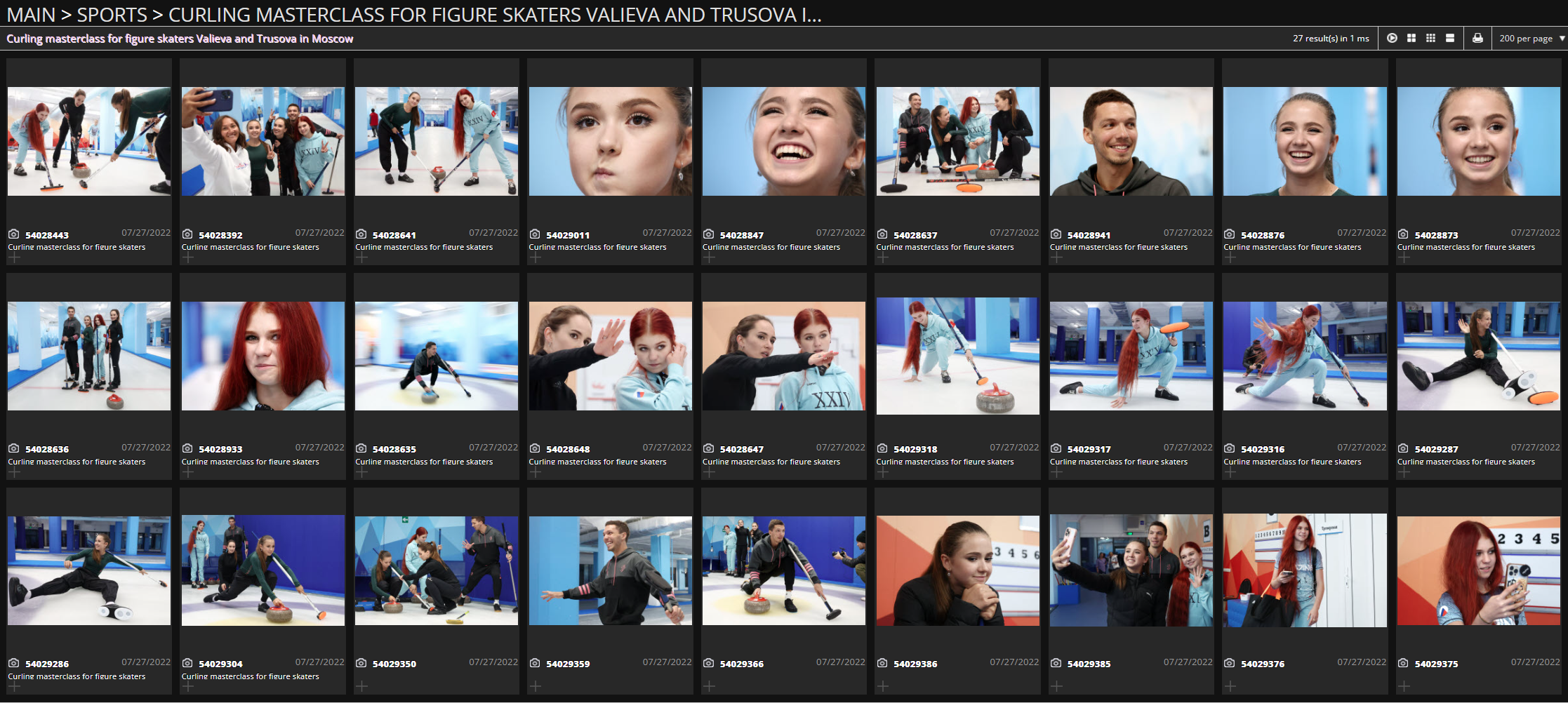
Task: Open photo ID 54029287 link
Action: 1436,449
